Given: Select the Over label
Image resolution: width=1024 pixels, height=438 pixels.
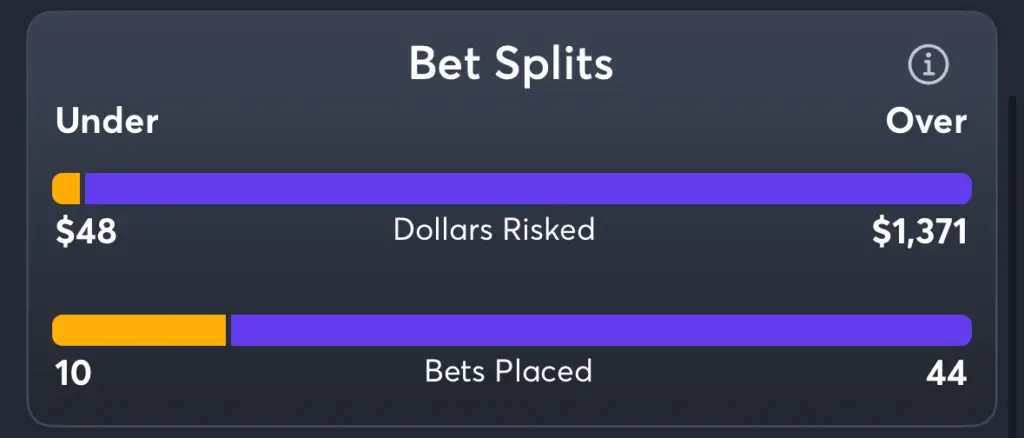Looking at the screenshot, I should pos(926,122).
